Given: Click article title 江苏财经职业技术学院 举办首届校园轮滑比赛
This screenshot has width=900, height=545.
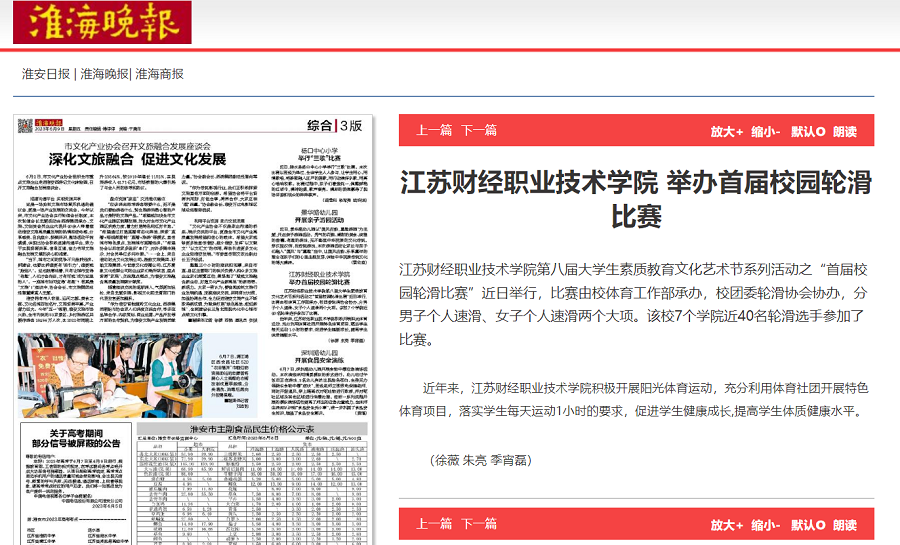Looking at the screenshot, I should pos(636,199).
